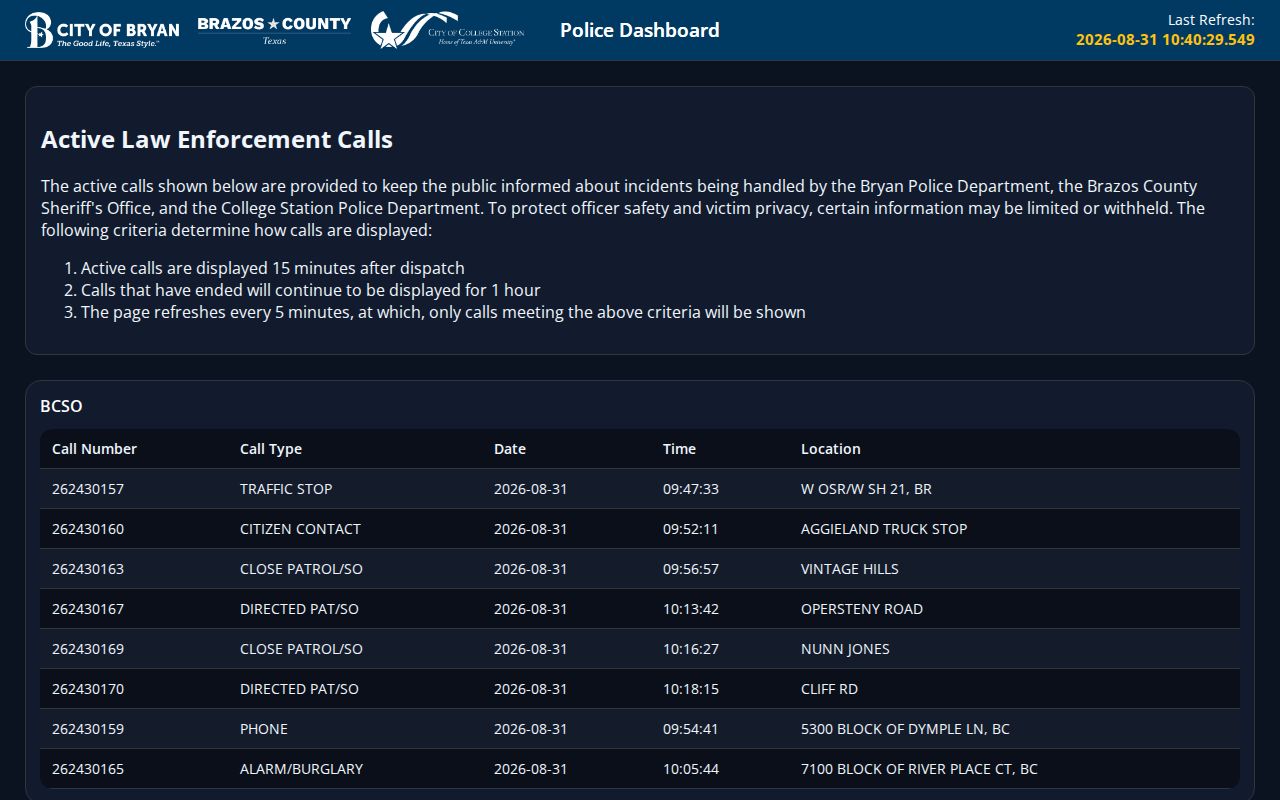Click location OPERSTENY ROAD
The width and height of the screenshot is (1280, 800).
point(862,609)
